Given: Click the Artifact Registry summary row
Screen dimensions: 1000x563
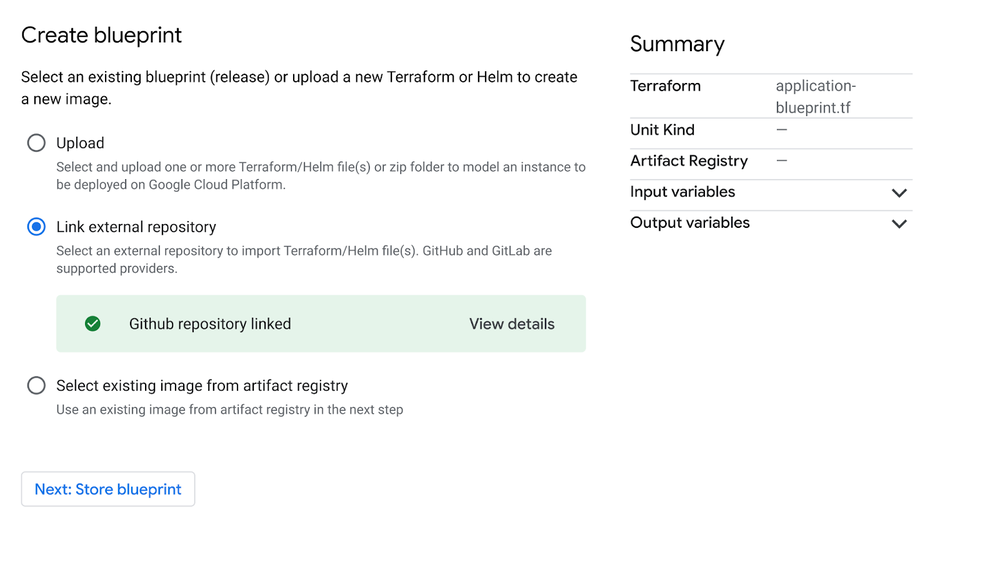Looking at the screenshot, I should pos(771,161).
